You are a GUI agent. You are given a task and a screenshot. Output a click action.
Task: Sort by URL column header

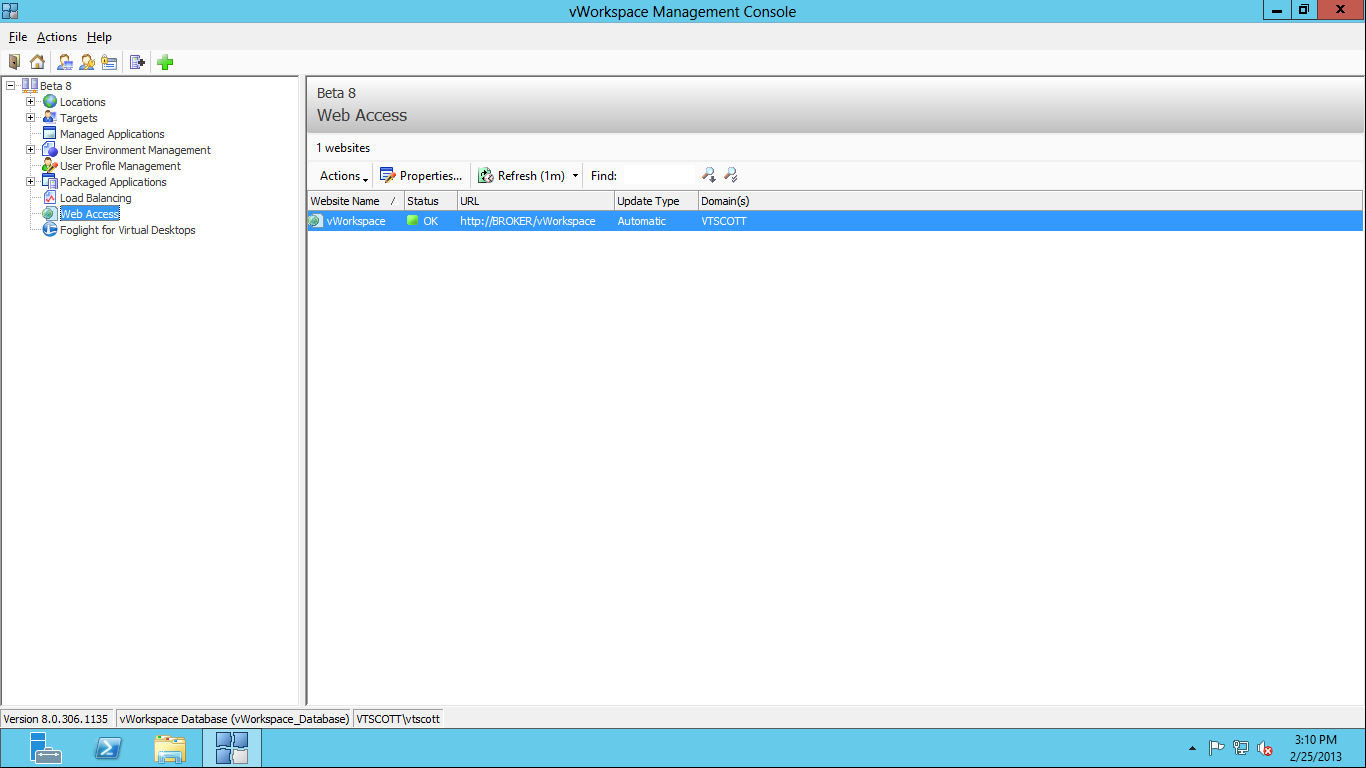point(535,201)
